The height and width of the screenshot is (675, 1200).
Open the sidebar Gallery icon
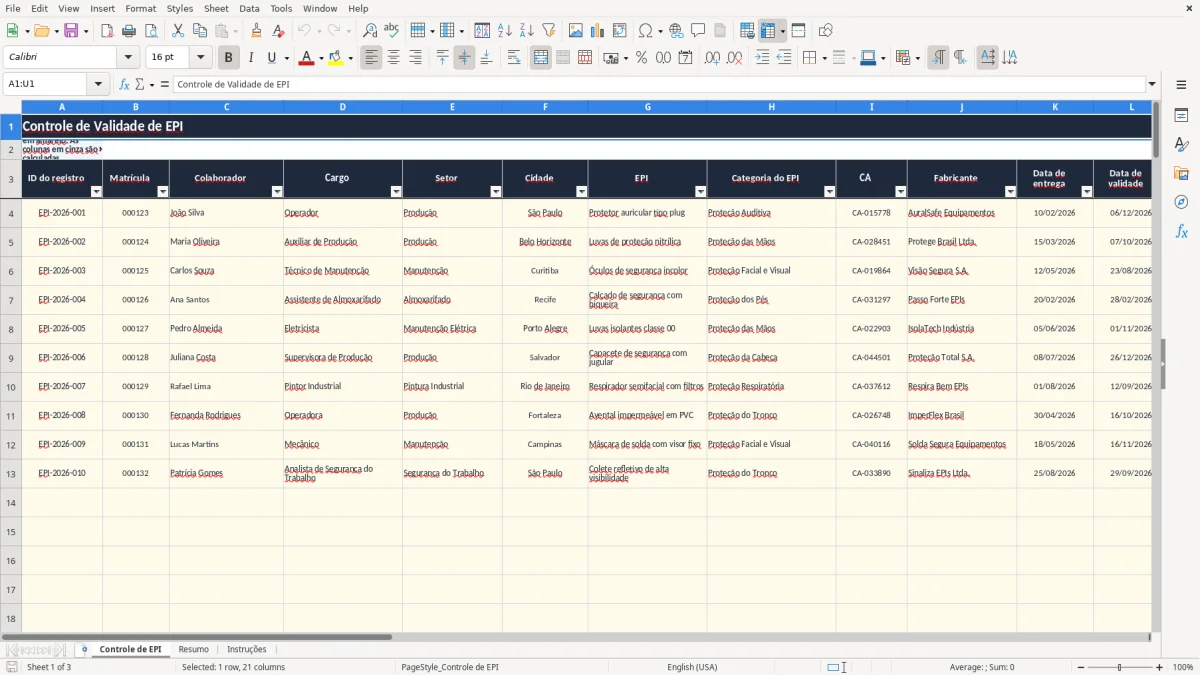coord(1181,174)
